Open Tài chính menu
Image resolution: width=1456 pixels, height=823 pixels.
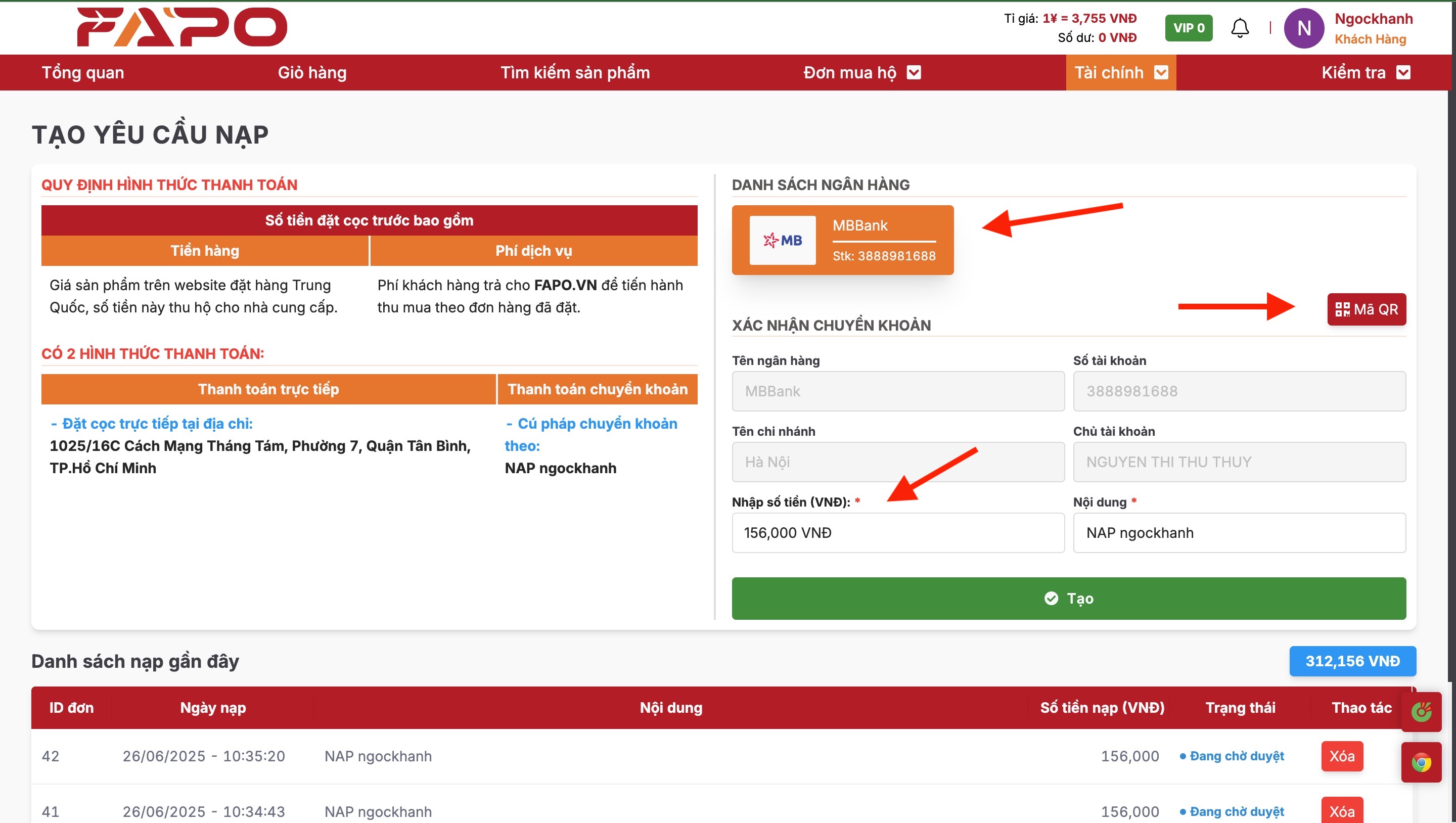tap(1108, 72)
